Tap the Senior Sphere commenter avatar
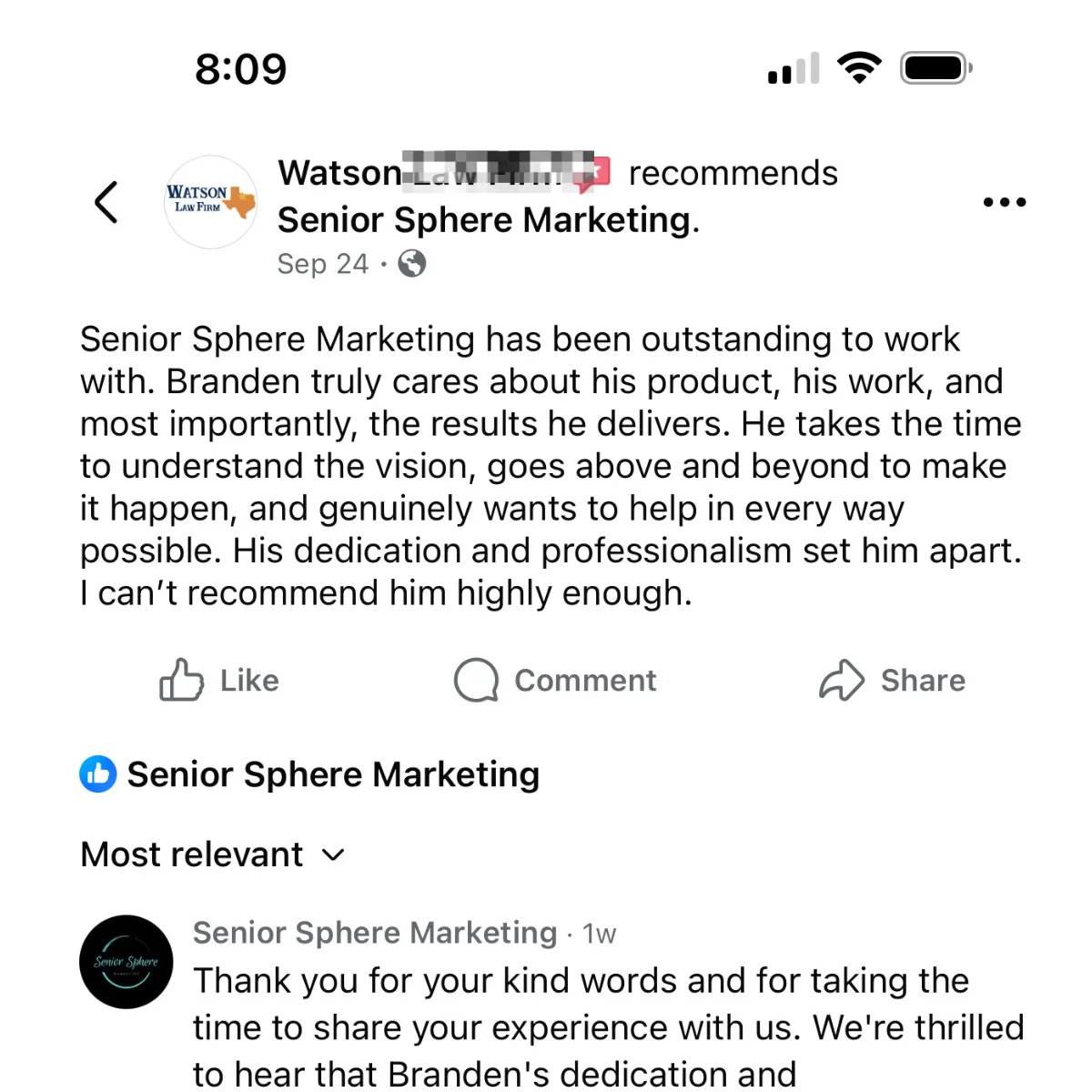Image resolution: width=1092 pixels, height=1092 pixels. pos(126,962)
